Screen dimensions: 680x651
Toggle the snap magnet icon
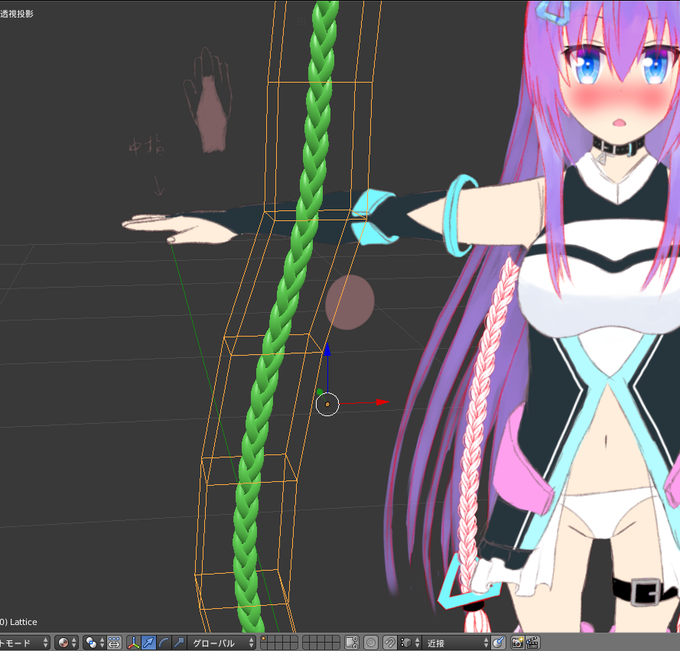[389, 642]
